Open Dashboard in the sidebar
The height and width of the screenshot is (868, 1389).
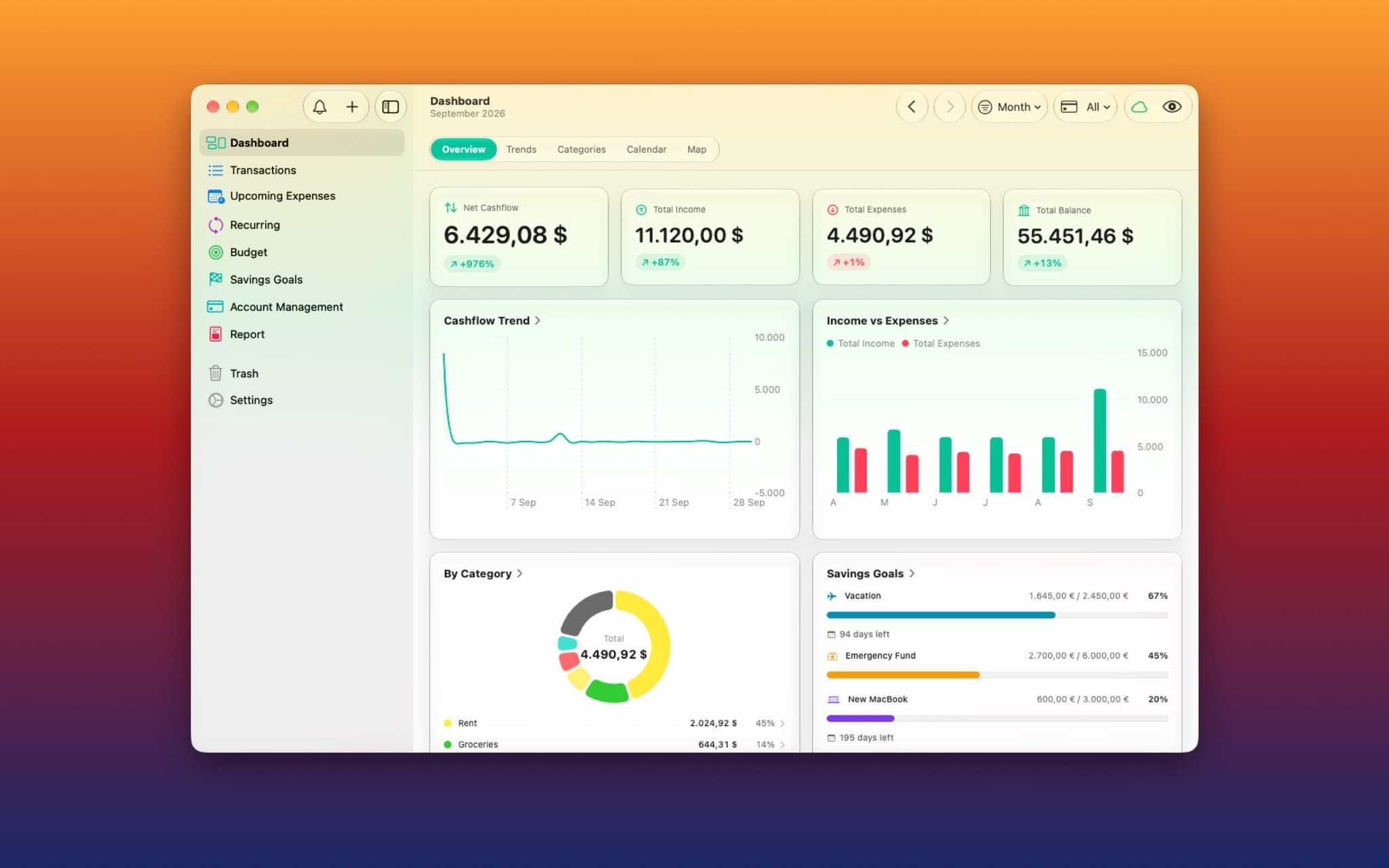pyautogui.click(x=302, y=142)
